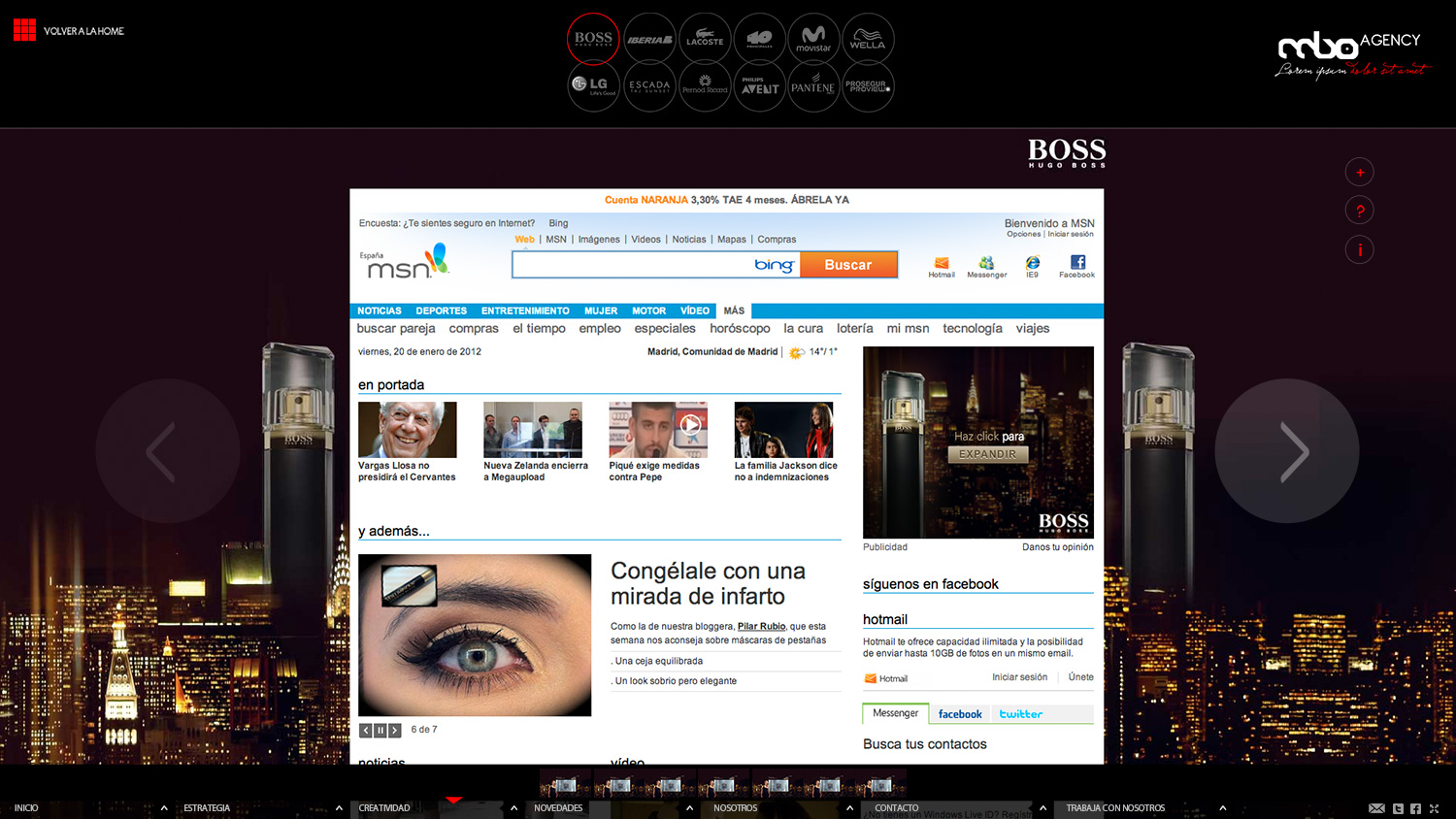The height and width of the screenshot is (819, 1456).
Task: Click the Danos tu opinión link
Action: (1057, 547)
